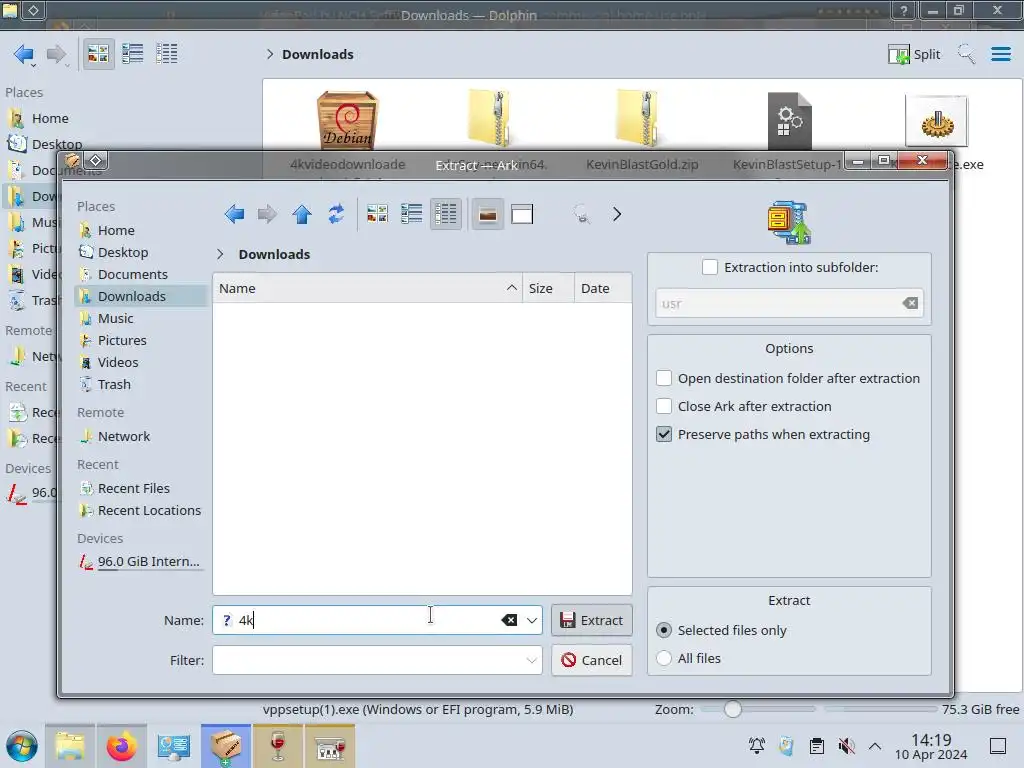Expand hidden system tray icons
The height and width of the screenshot is (768, 1024).
coord(875,746)
